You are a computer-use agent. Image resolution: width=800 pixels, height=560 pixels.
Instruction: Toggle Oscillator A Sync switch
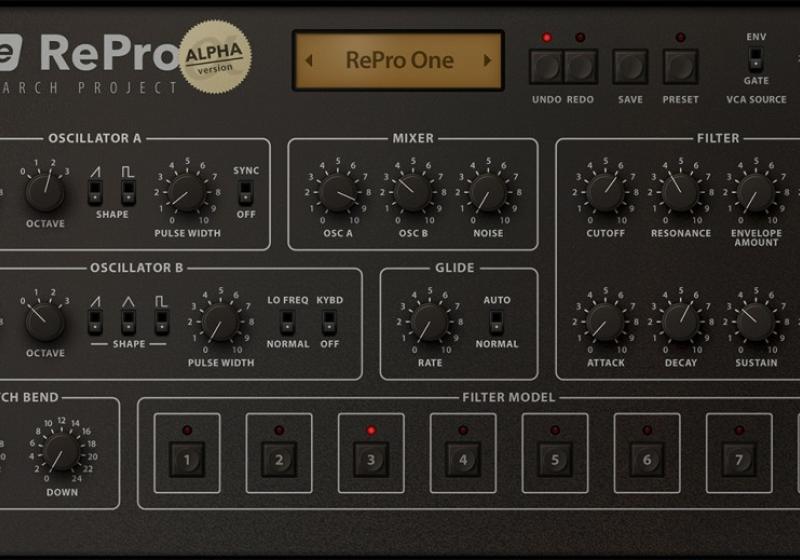click(x=246, y=192)
